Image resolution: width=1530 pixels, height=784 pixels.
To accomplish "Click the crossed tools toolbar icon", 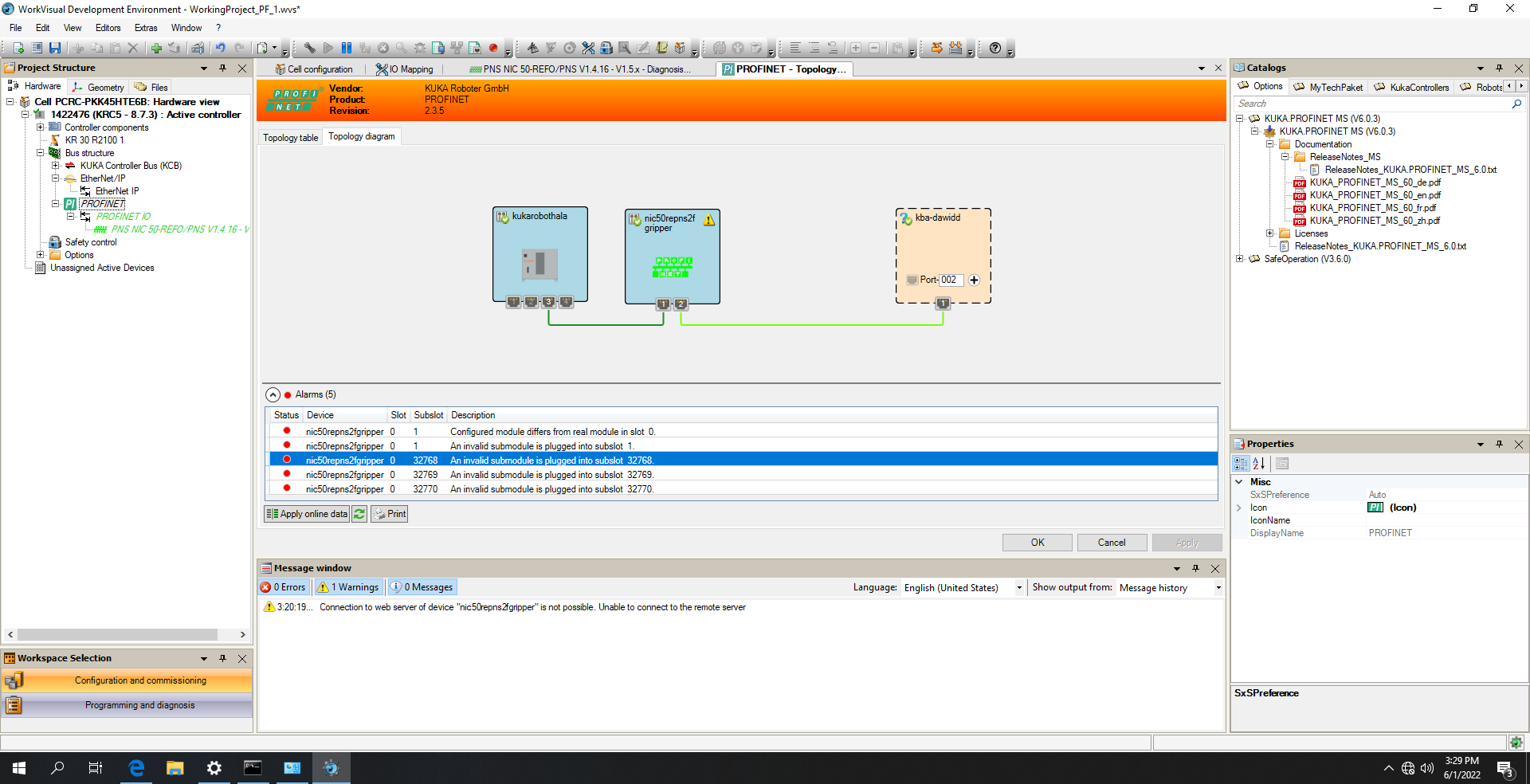I will [588, 49].
